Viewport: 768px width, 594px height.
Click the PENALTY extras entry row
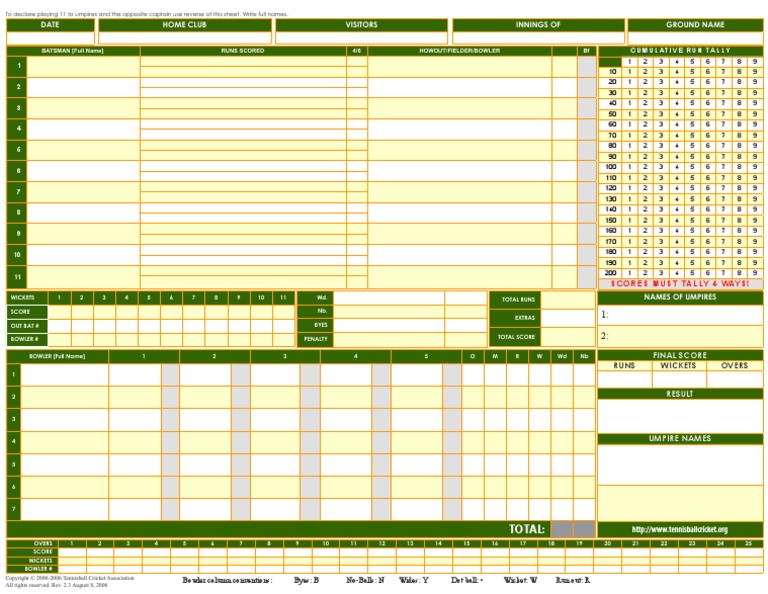[x=392, y=339]
